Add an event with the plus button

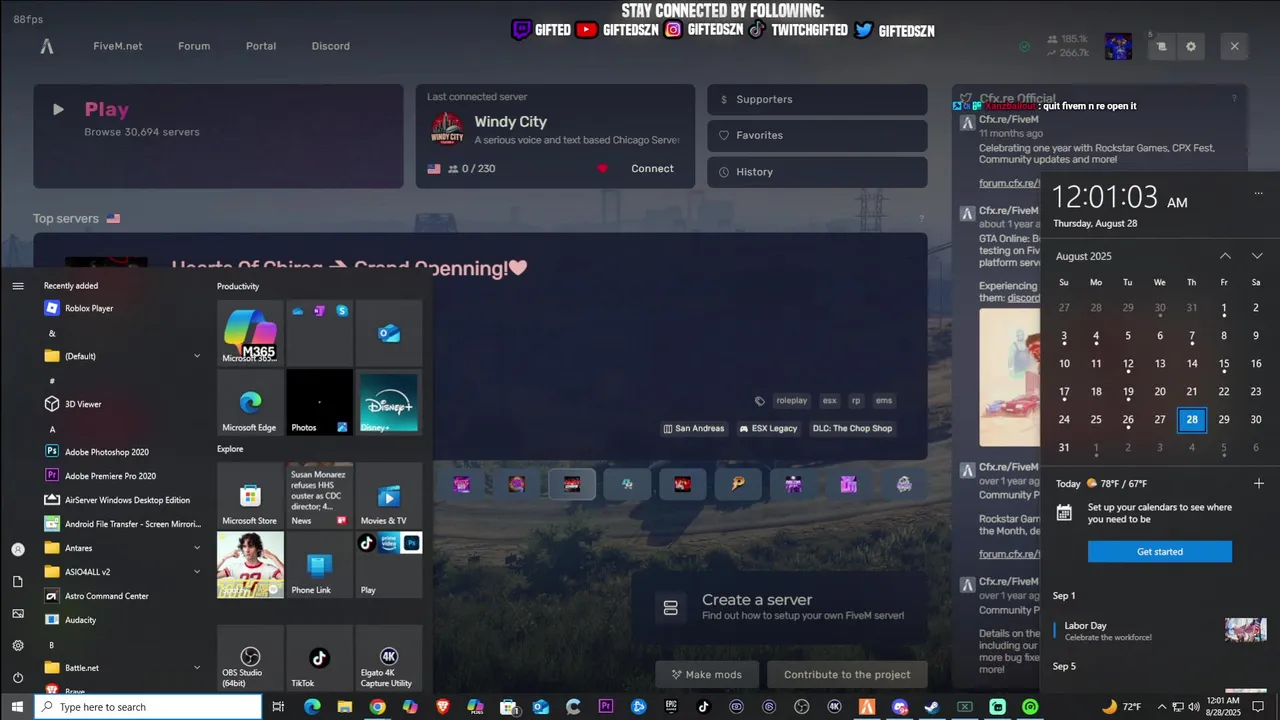pos(1258,484)
